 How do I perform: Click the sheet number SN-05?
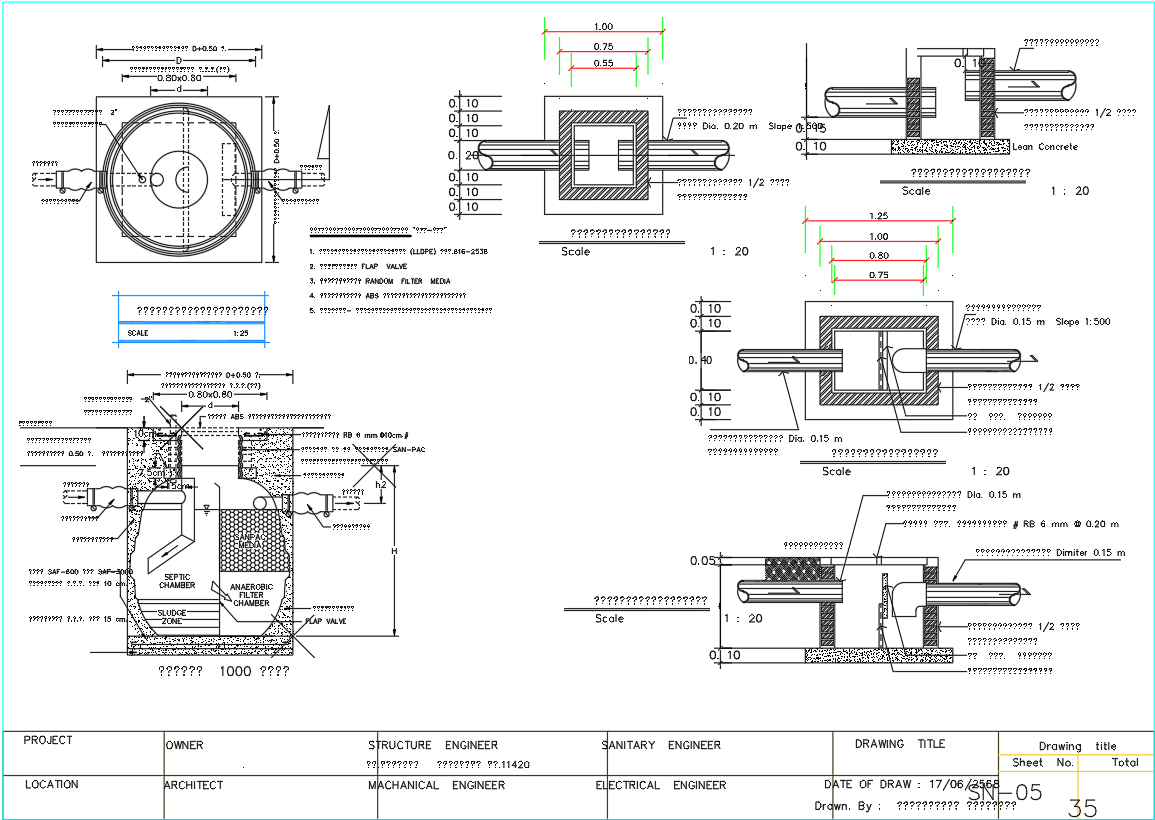1005,792
